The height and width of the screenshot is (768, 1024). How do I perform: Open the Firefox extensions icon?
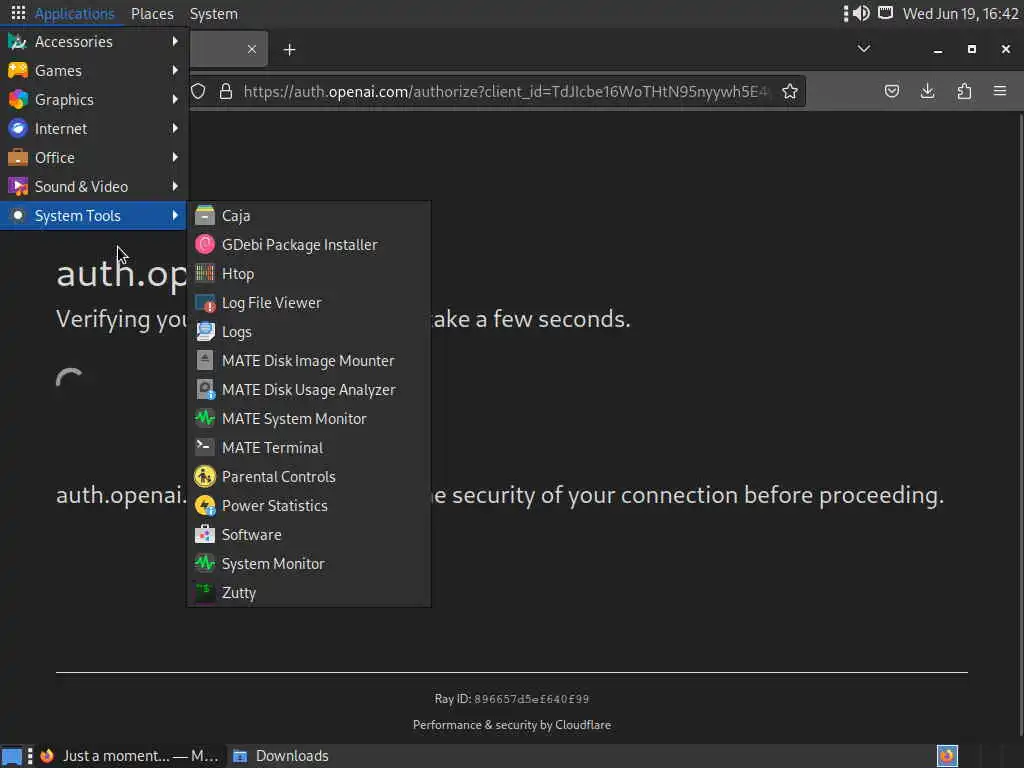[x=964, y=91]
